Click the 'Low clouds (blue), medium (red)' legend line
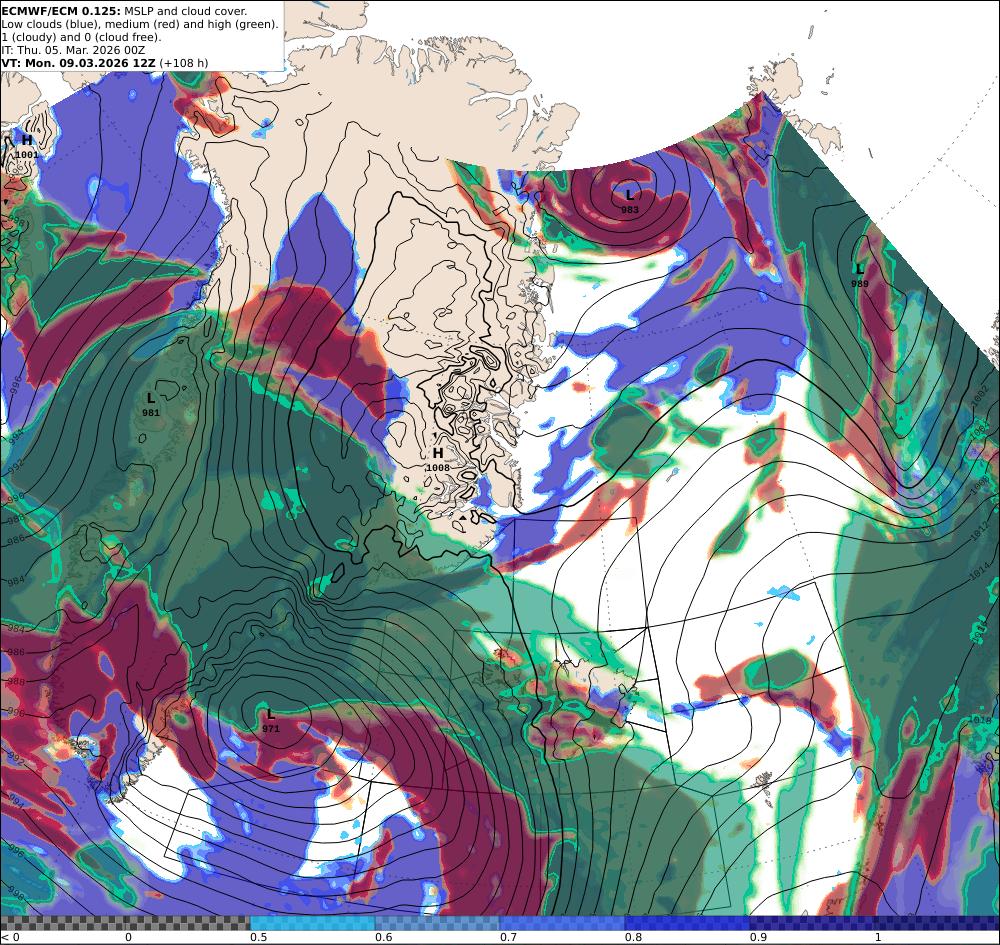 pos(140,24)
